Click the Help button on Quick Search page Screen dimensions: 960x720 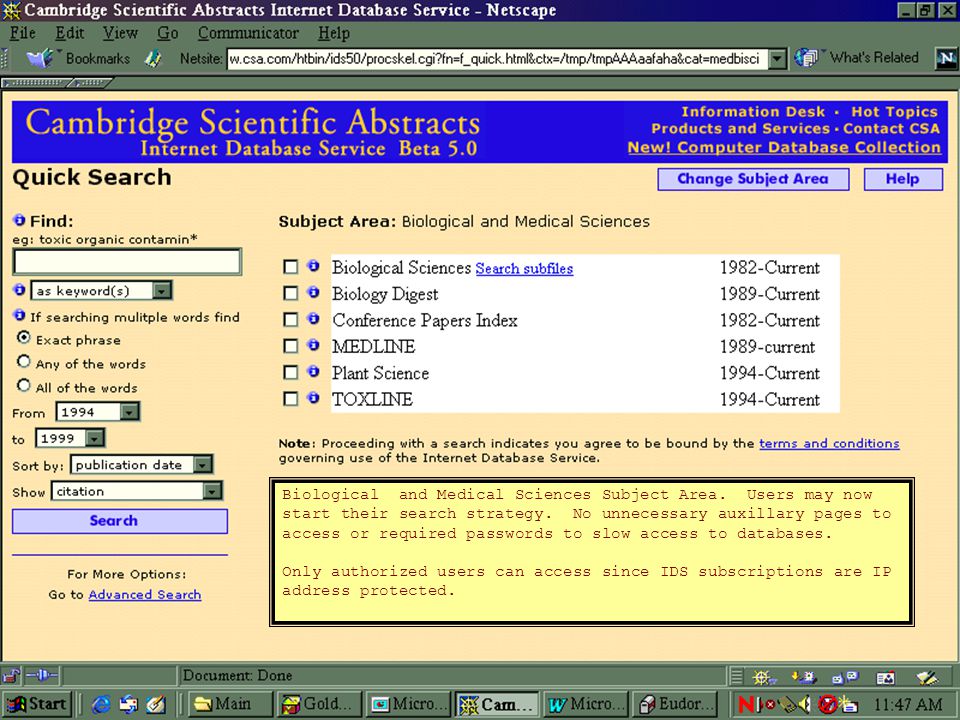903,179
